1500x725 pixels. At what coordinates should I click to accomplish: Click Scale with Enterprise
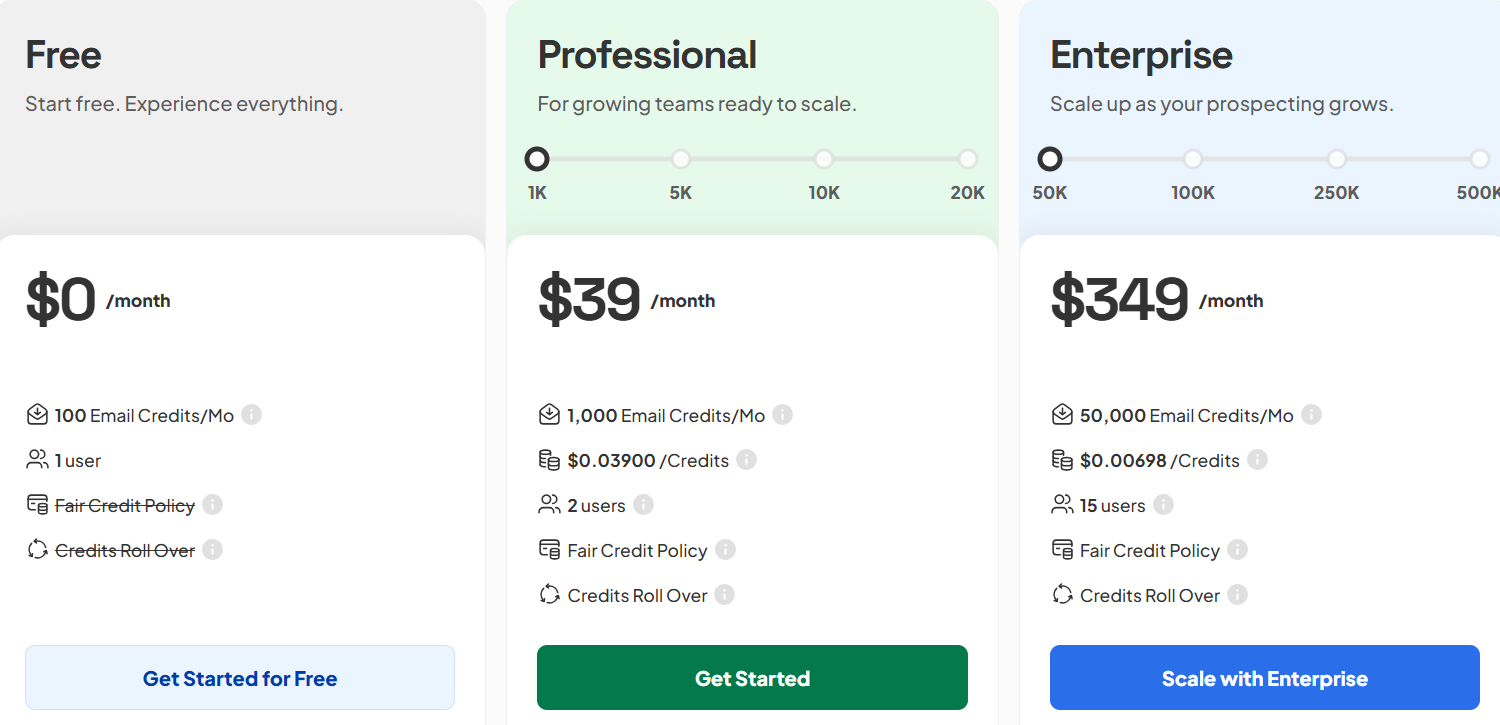pos(1264,677)
